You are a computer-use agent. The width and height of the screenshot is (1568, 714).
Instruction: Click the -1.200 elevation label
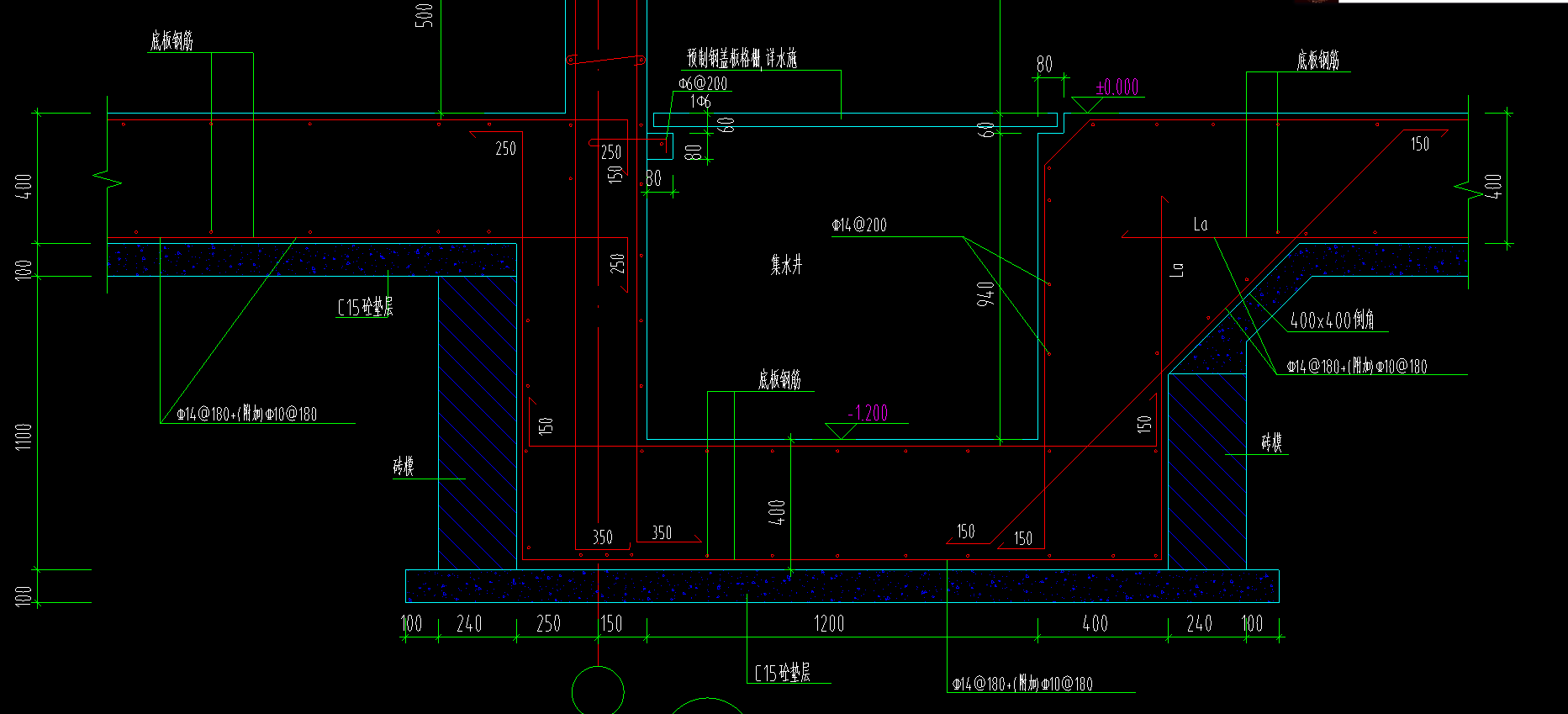coord(868,413)
